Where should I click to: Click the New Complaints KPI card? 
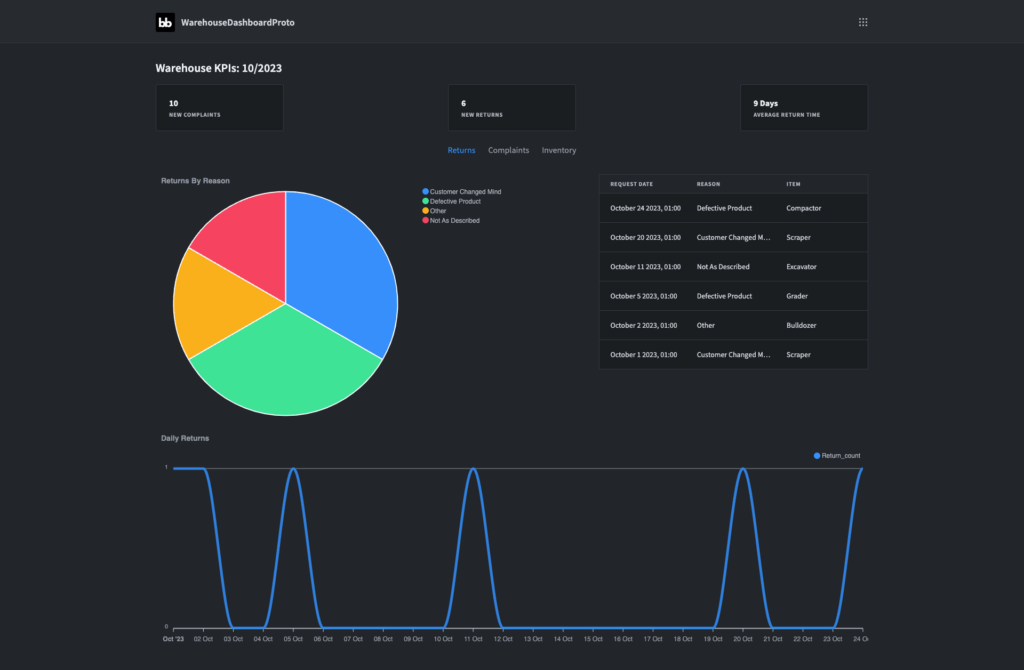(x=219, y=108)
